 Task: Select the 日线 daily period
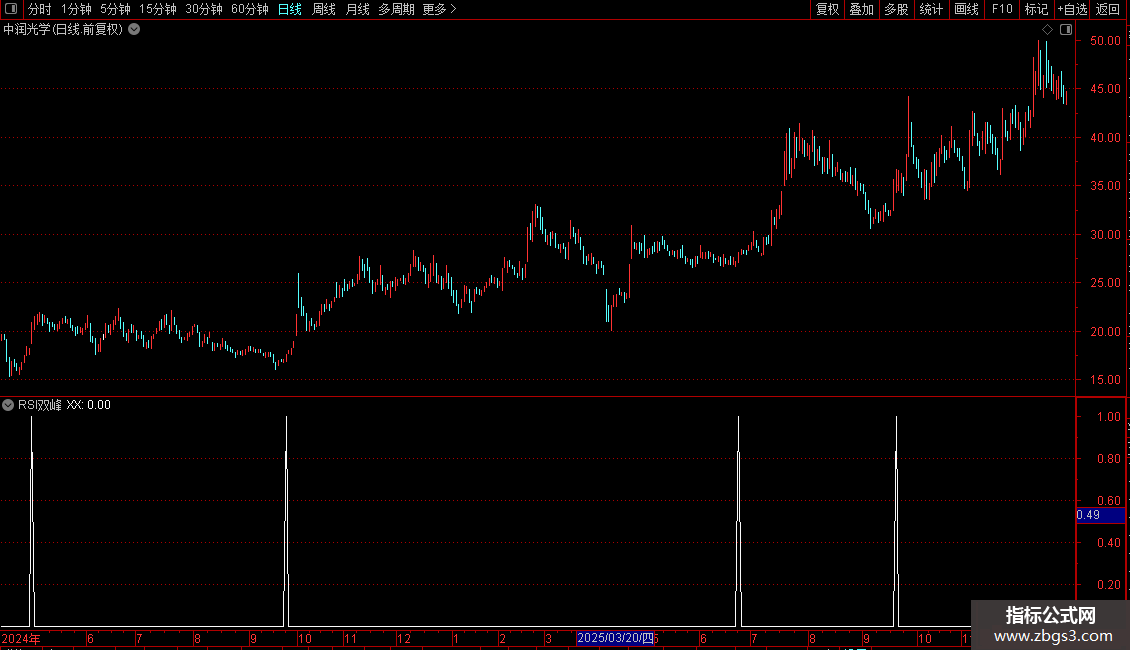pyautogui.click(x=290, y=9)
